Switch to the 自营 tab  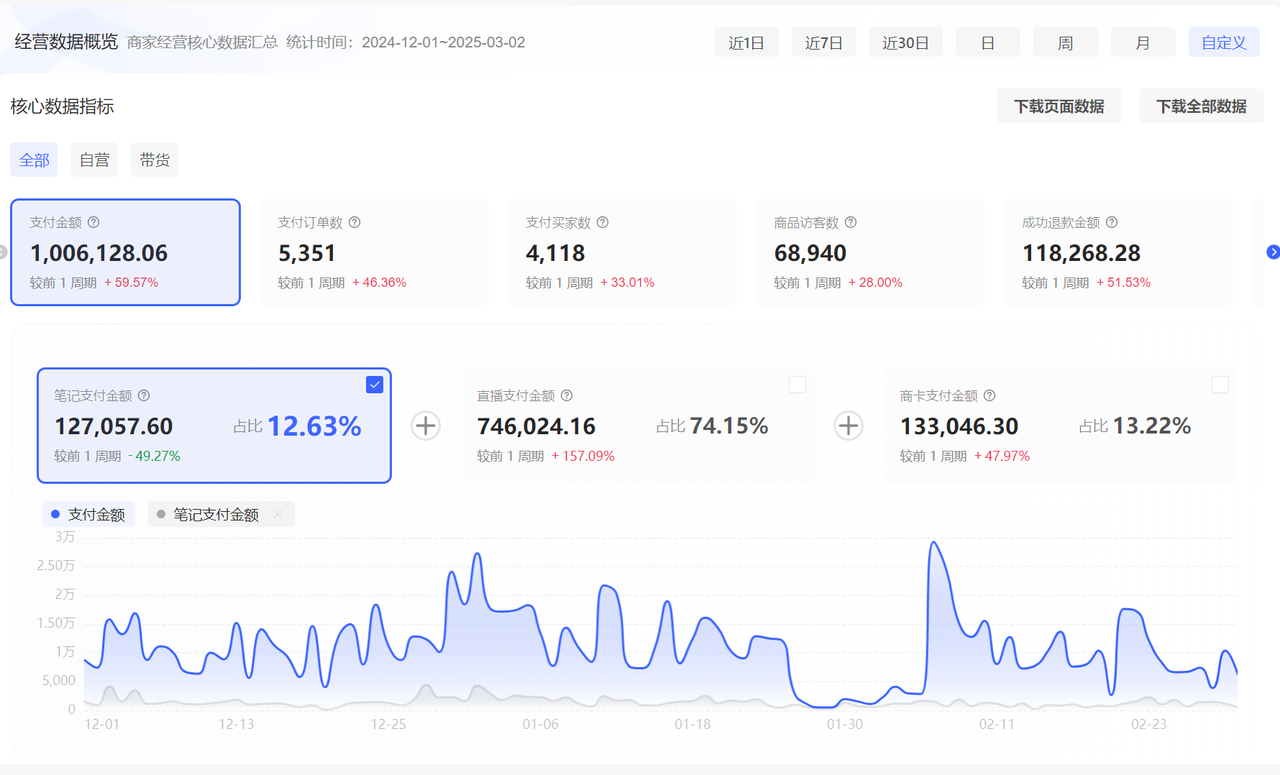[94, 160]
